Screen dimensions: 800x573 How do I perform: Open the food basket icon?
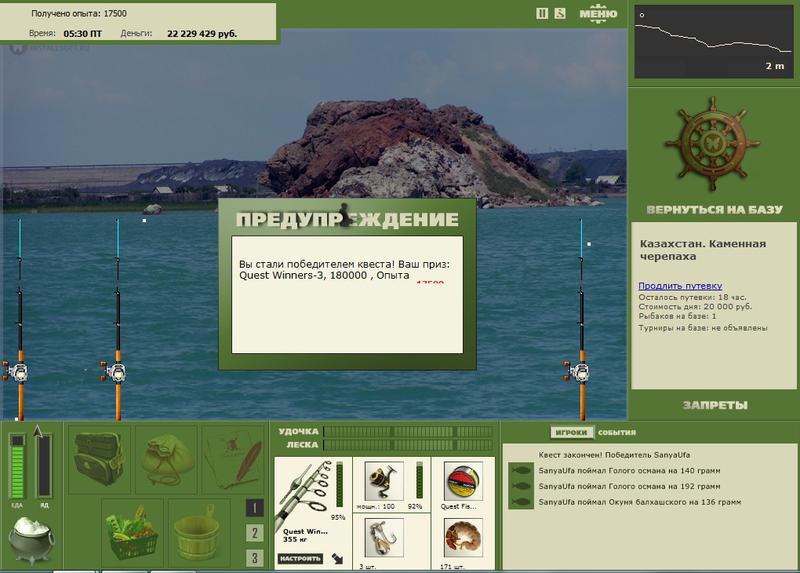(132, 532)
